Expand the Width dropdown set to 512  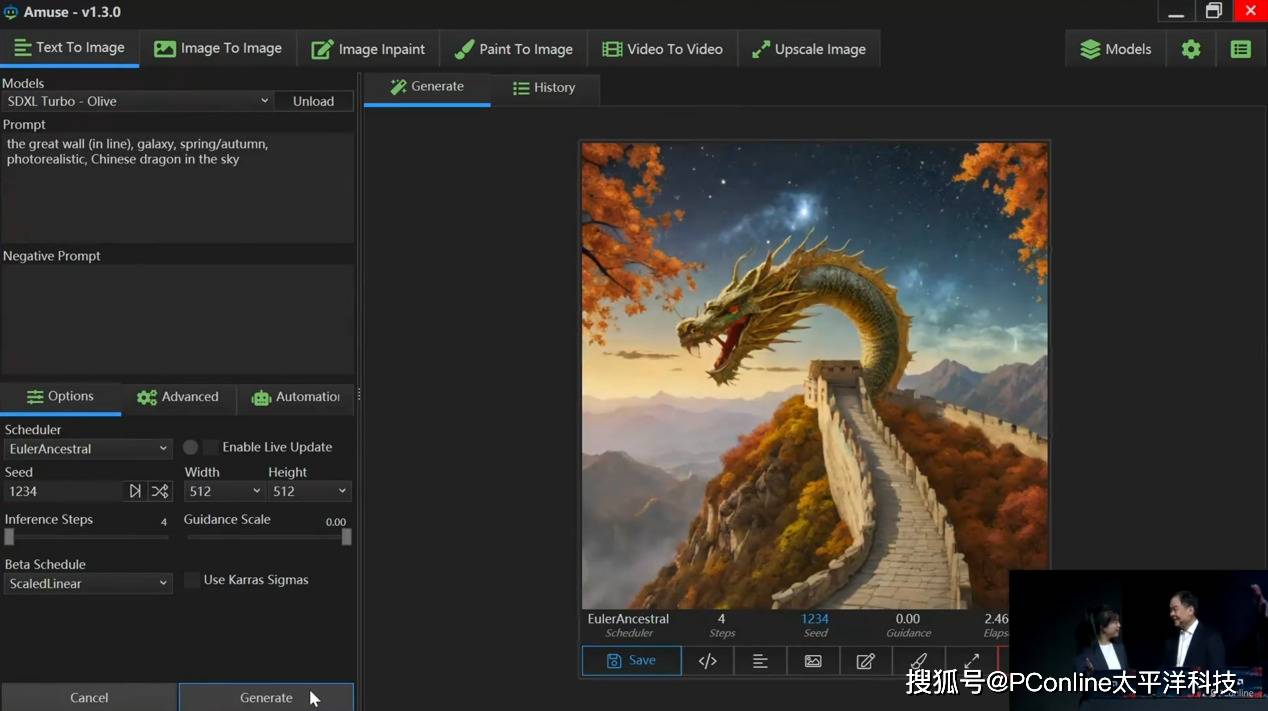[224, 491]
